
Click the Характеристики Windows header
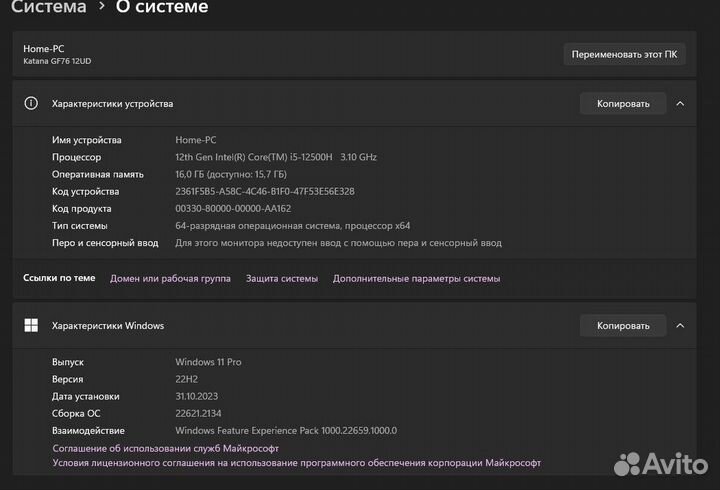(108, 326)
